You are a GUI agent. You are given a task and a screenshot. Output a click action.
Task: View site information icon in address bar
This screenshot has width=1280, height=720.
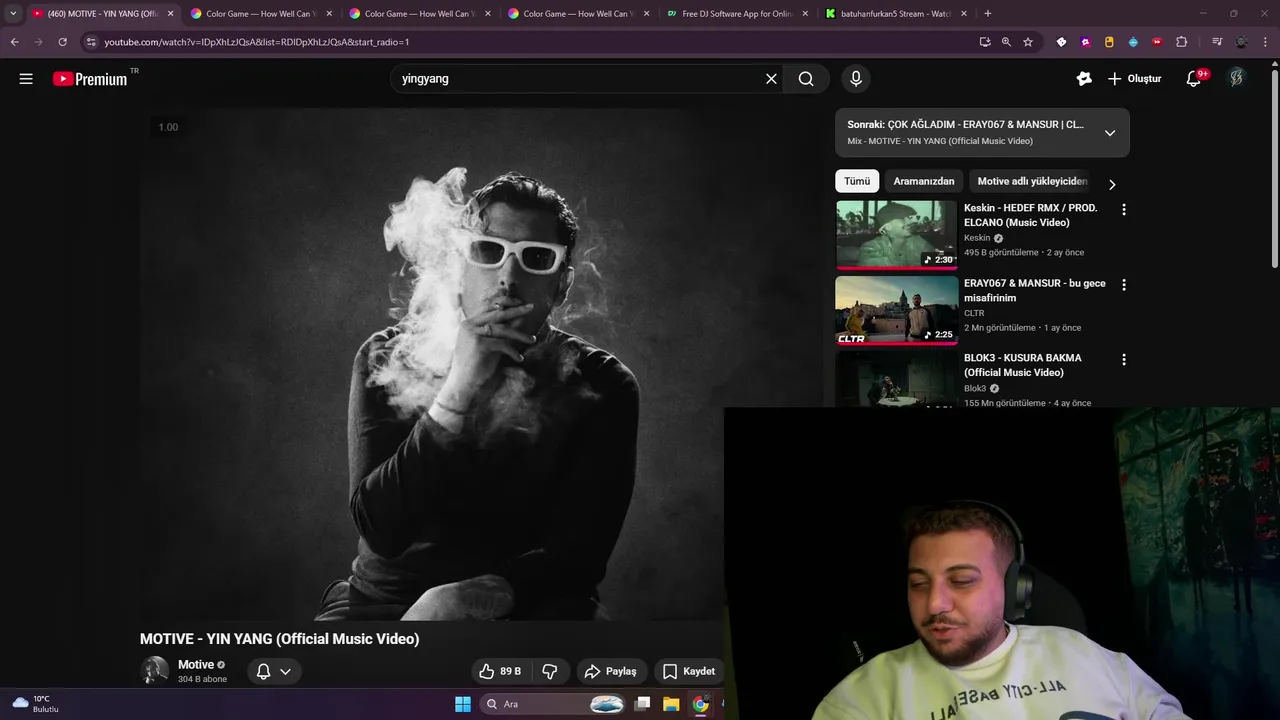coord(91,42)
